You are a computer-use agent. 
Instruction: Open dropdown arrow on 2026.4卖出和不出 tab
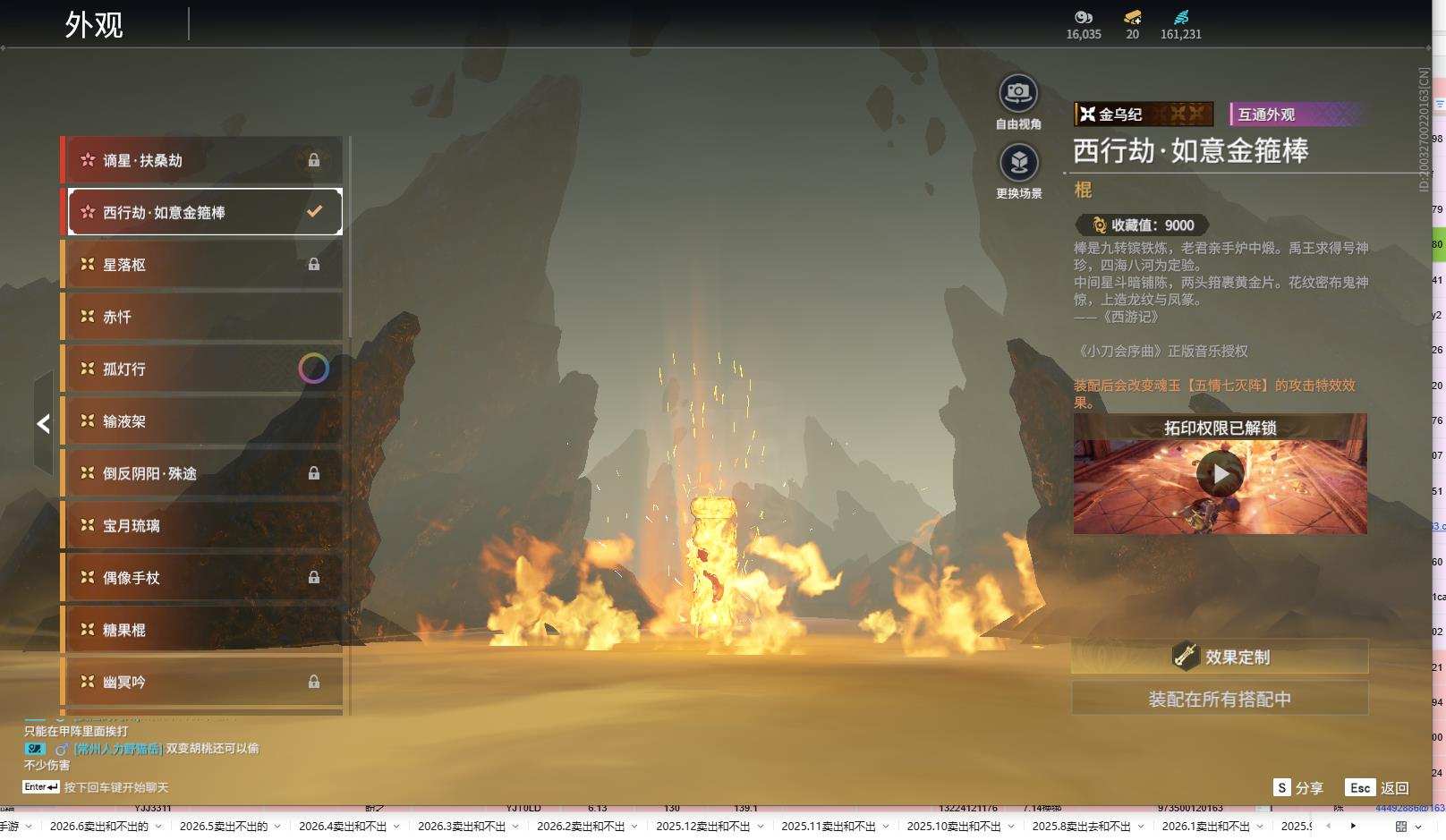click(396, 826)
